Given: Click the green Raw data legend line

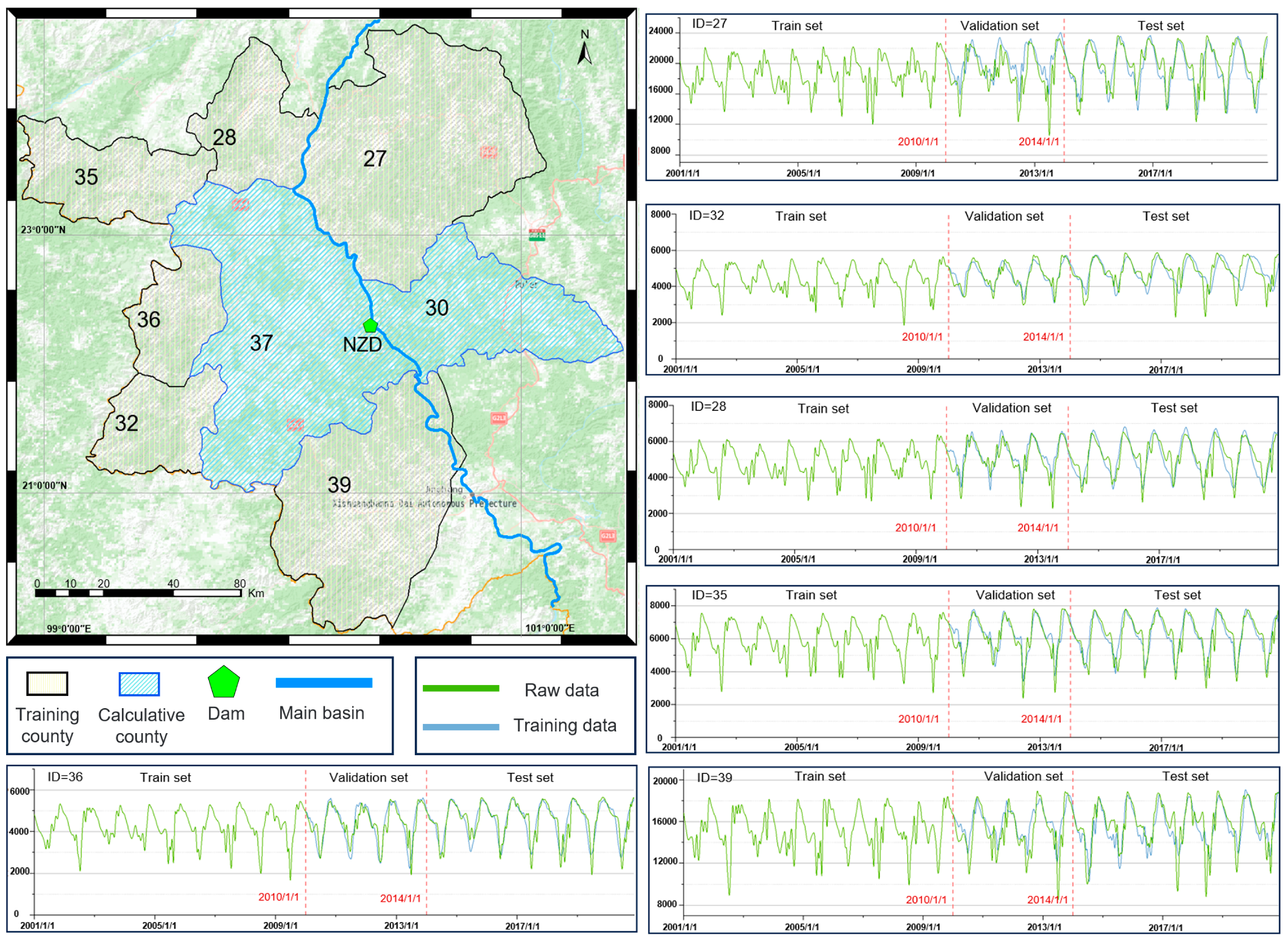Looking at the screenshot, I should click(461, 688).
